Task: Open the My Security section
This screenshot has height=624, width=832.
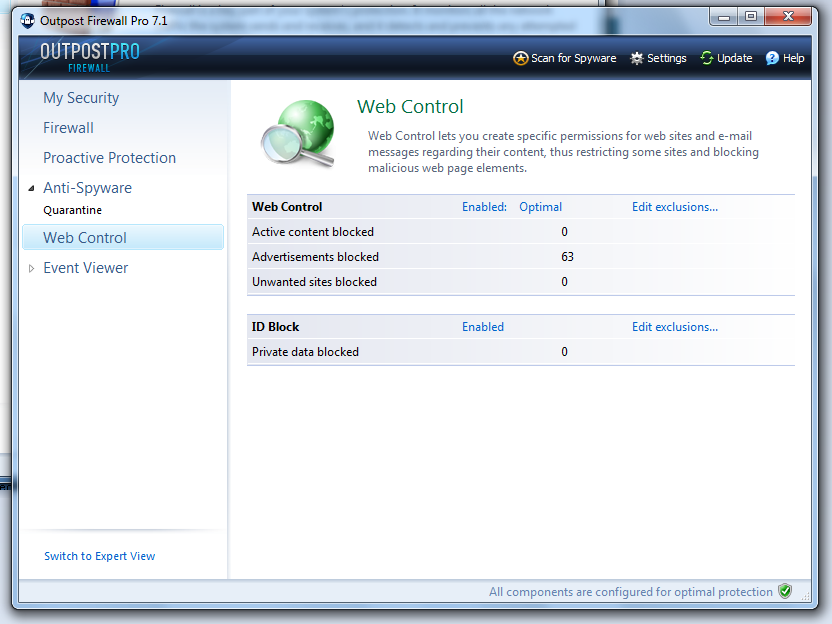Action: 81,98
